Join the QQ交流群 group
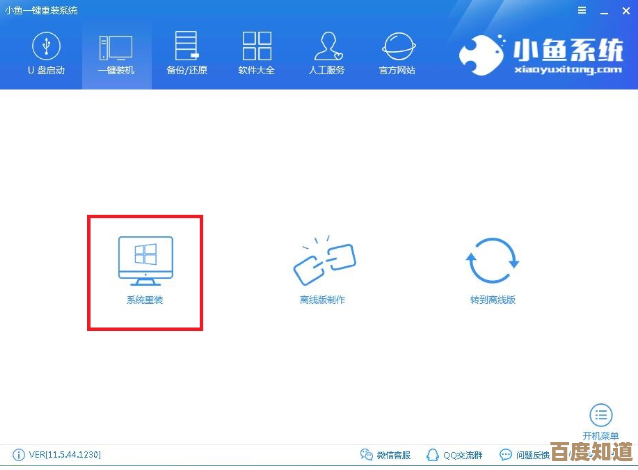Image resolution: width=638 pixels, height=470 pixels. (457, 455)
